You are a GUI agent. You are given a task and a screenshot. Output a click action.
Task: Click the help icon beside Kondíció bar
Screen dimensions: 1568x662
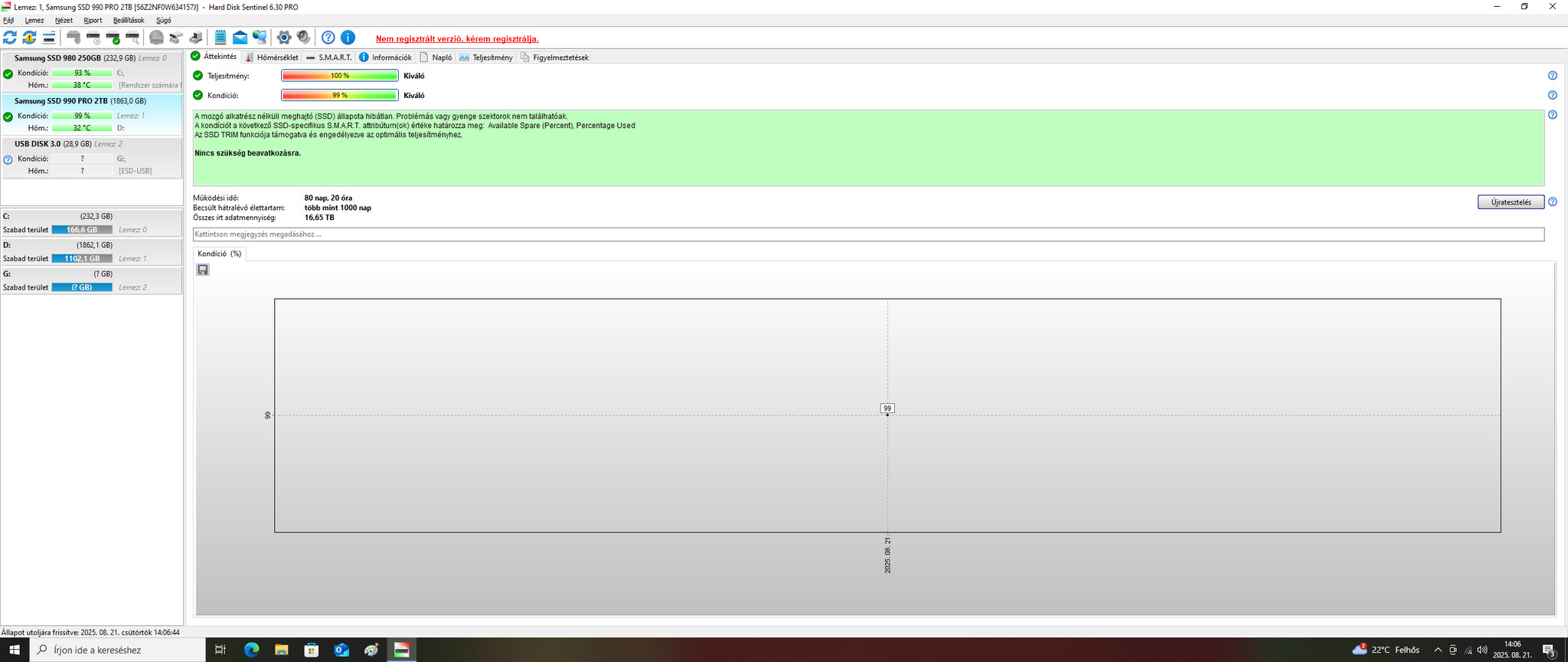(x=1553, y=96)
